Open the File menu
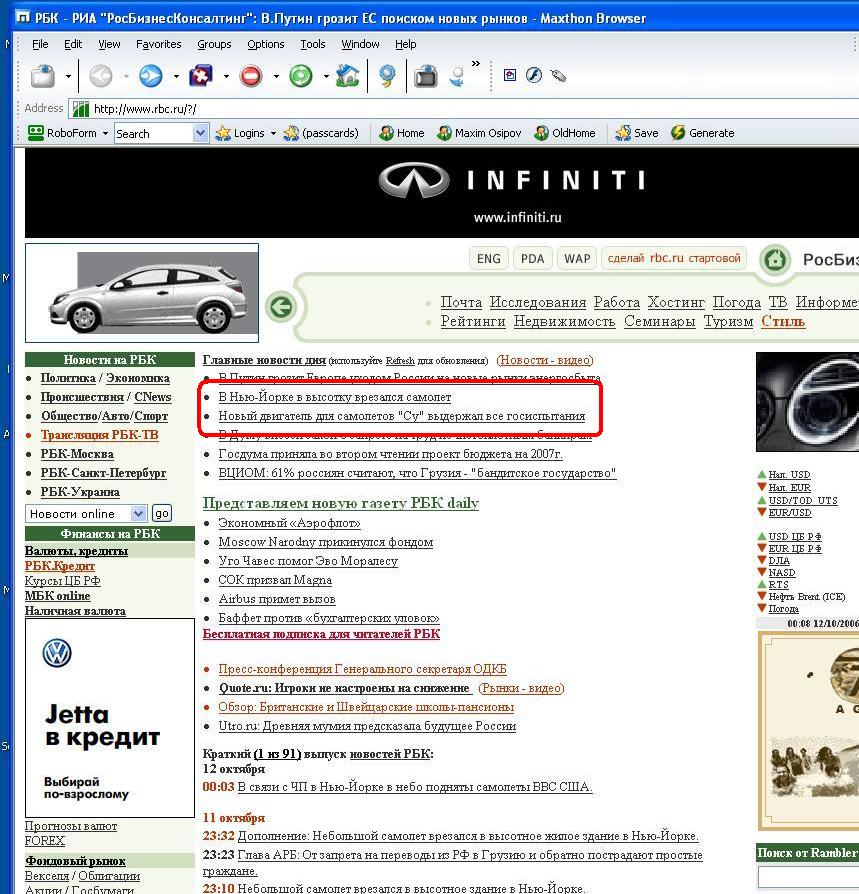Screen dimensions: 859x894 click(x=40, y=44)
